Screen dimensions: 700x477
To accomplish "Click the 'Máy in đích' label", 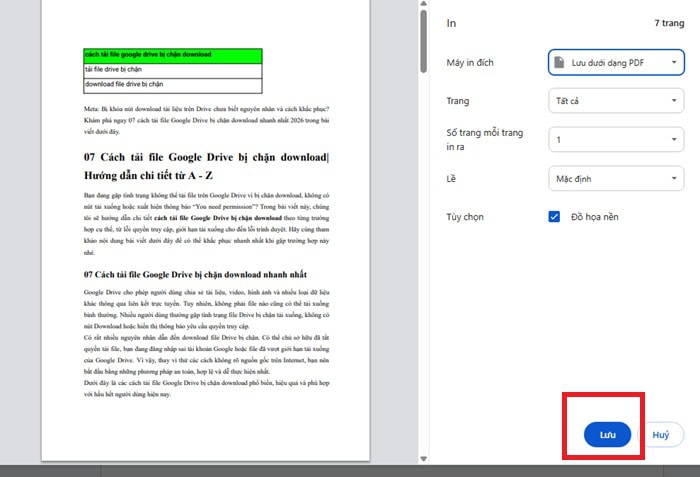I will [x=470, y=63].
